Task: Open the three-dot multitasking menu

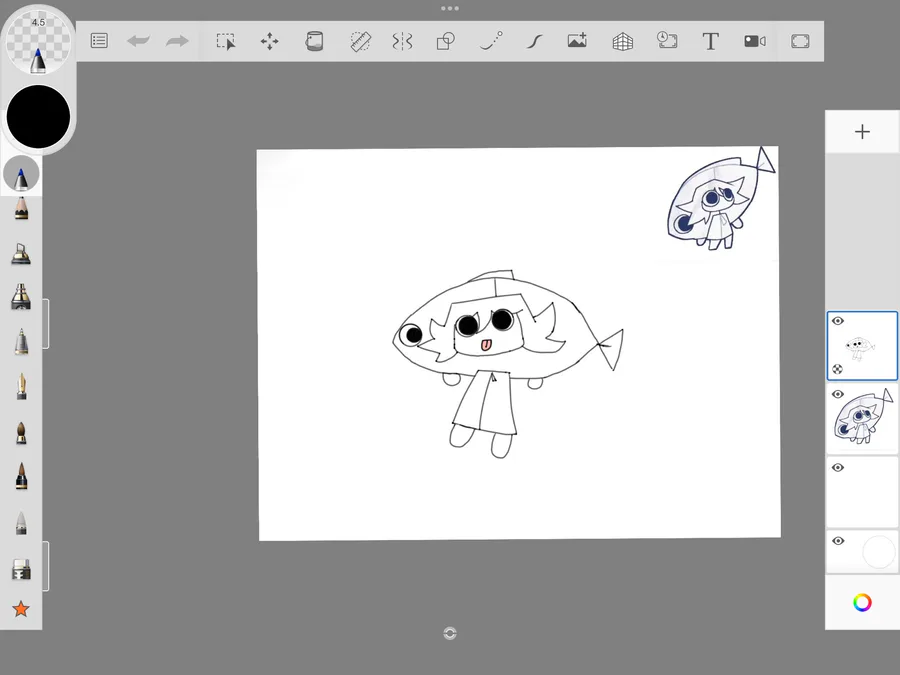Action: coord(450,9)
